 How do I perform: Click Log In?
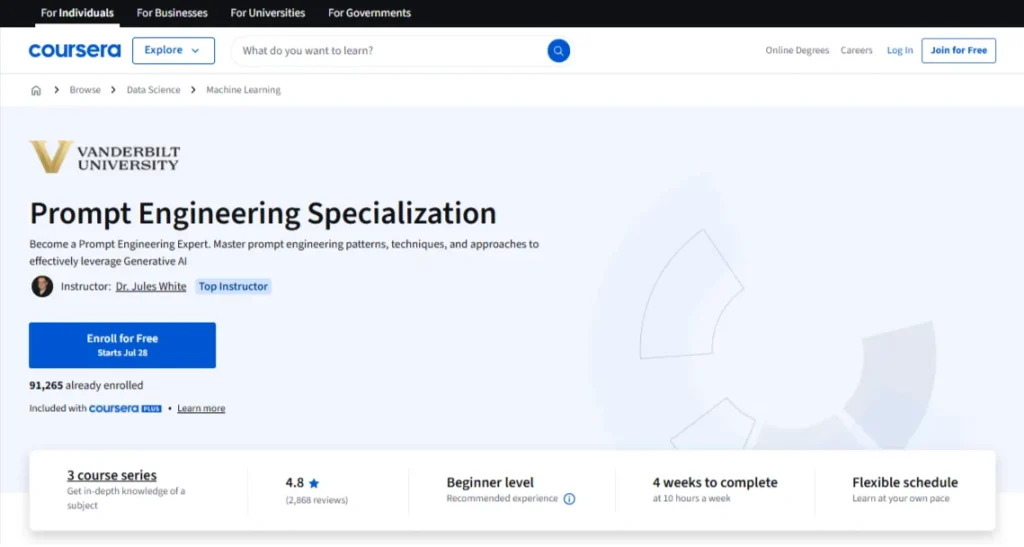(x=899, y=50)
